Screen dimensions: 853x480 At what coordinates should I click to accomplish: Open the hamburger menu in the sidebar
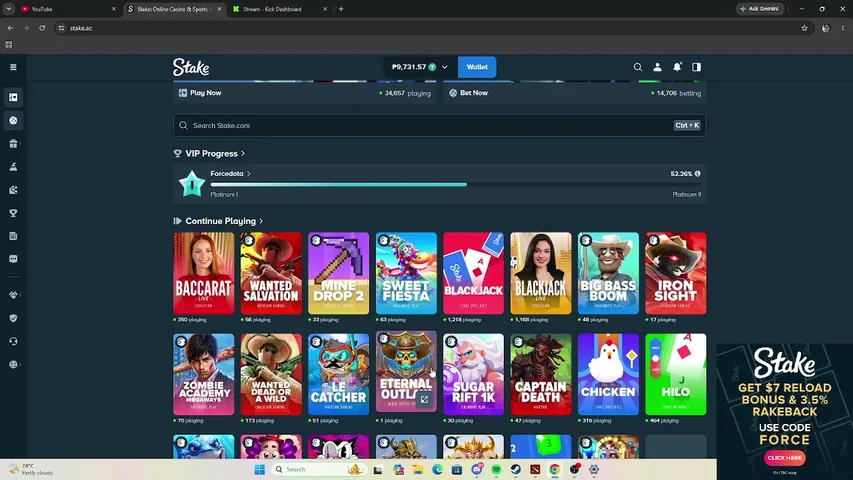click(x=13, y=67)
